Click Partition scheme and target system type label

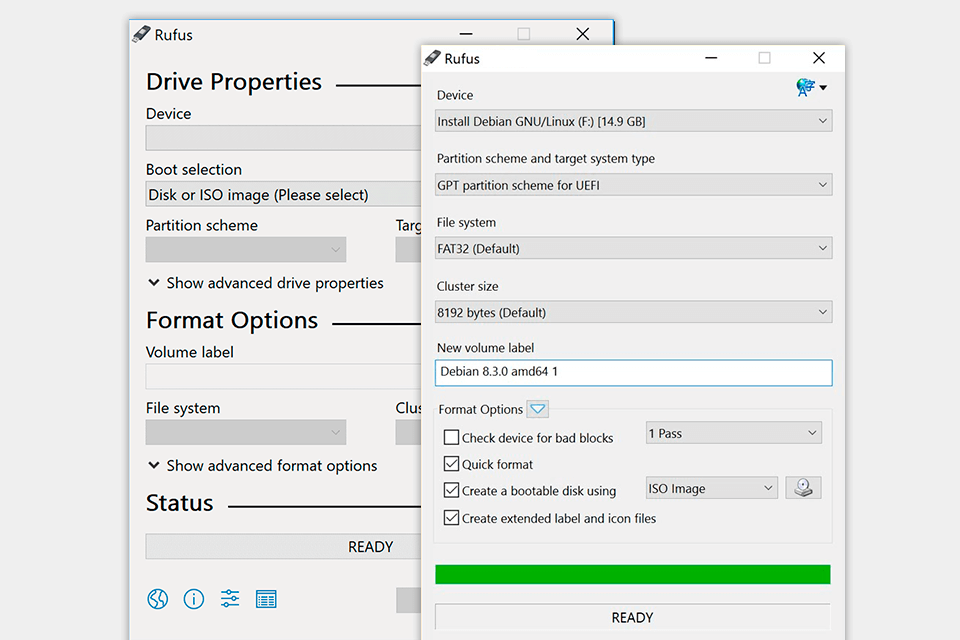tap(546, 159)
